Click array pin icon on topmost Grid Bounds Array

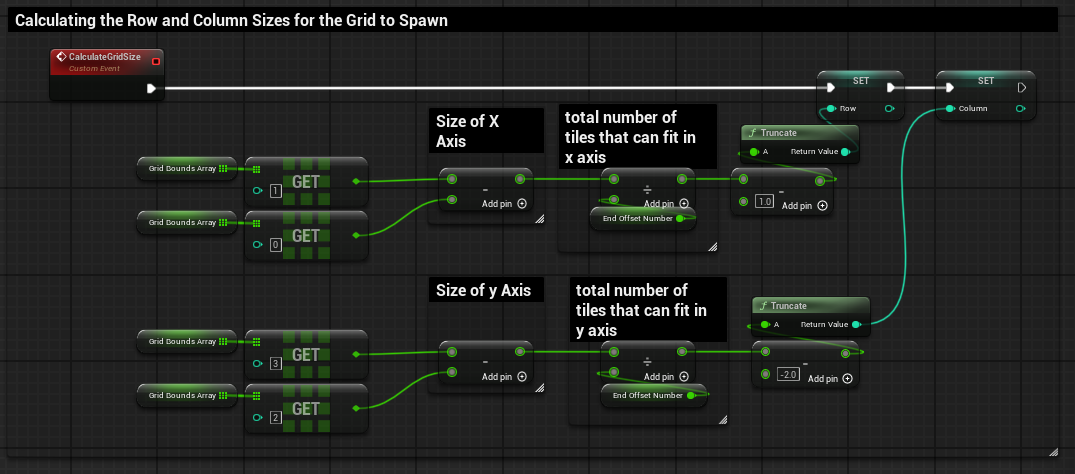click(224, 168)
